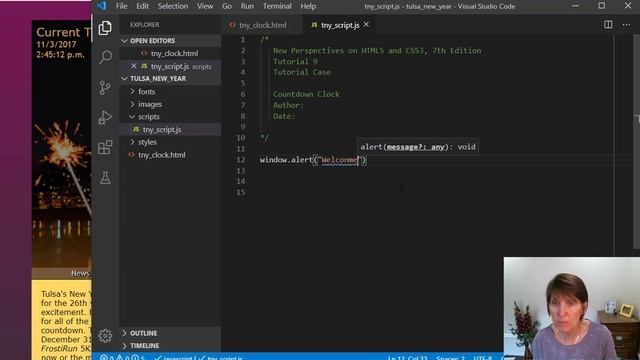
Task: Click line number 13 in the gutter
Action: point(241,170)
